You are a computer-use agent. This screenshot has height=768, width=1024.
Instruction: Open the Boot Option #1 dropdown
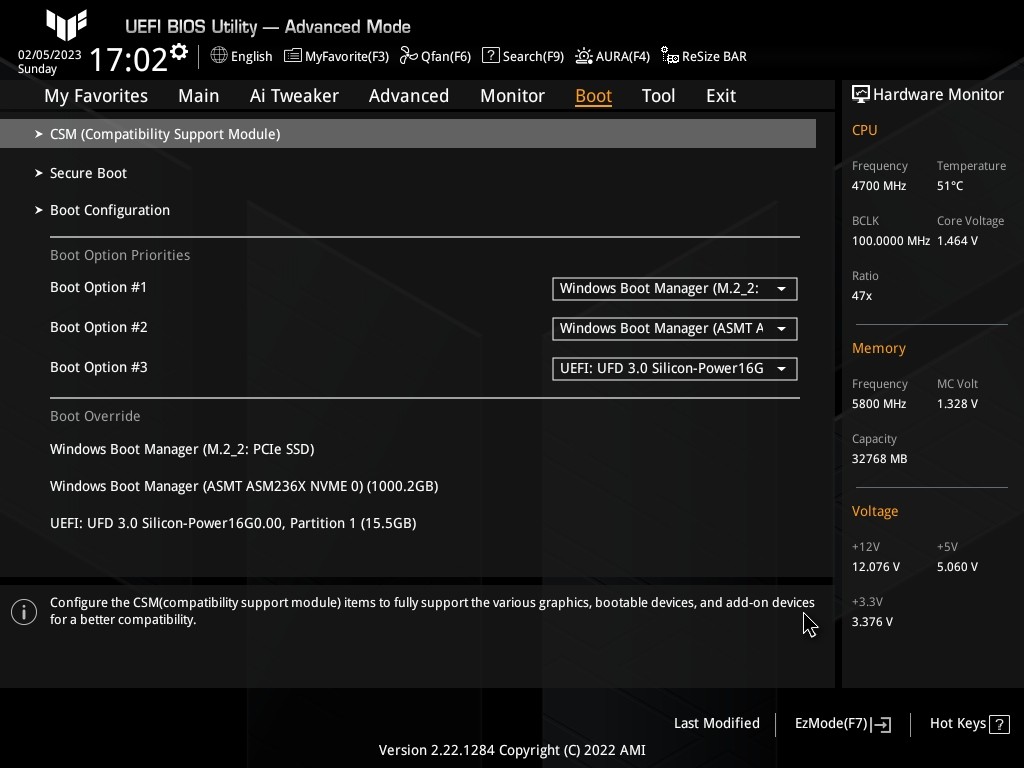pyautogui.click(x=674, y=289)
